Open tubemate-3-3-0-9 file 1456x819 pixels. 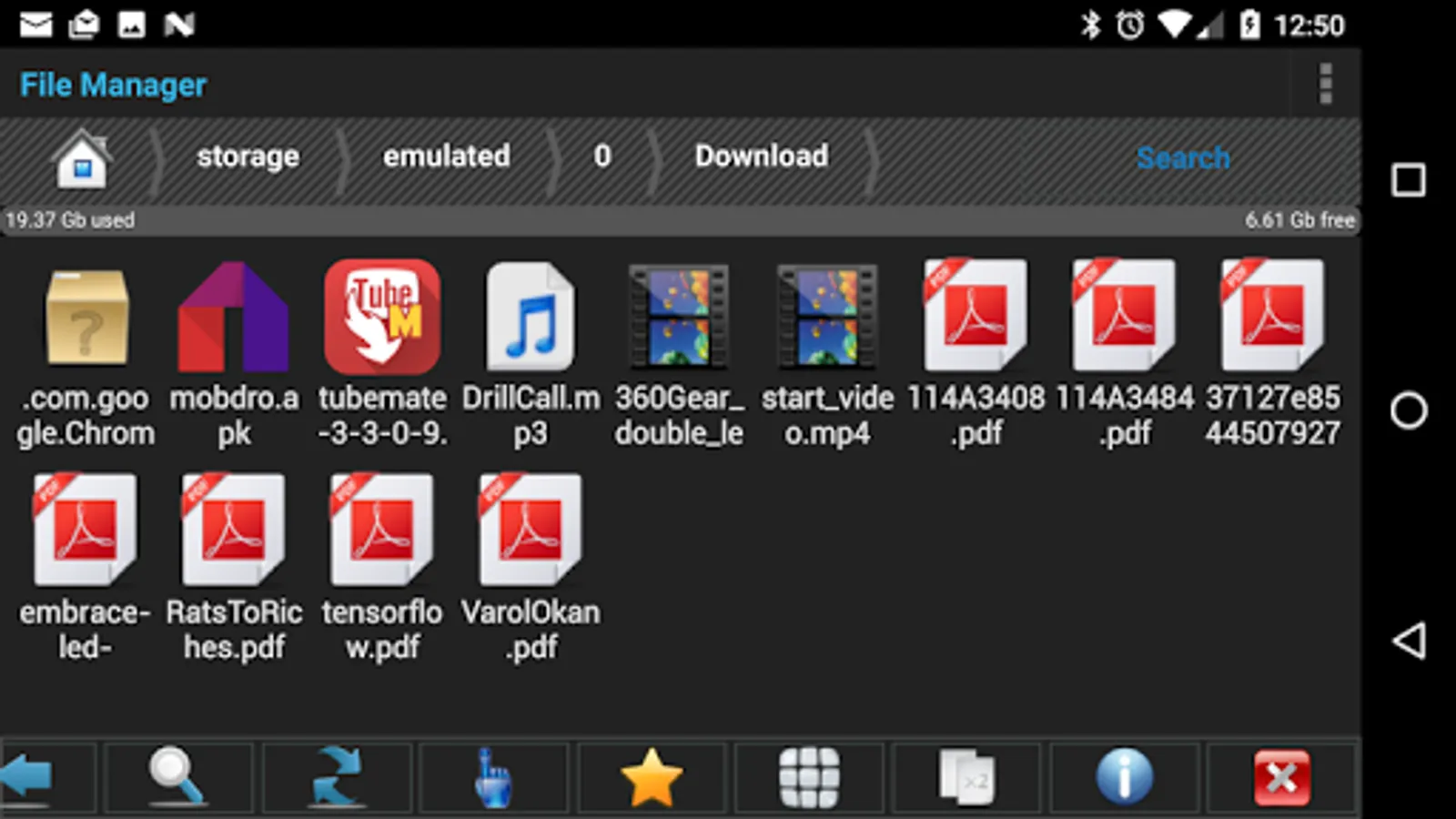(382, 355)
